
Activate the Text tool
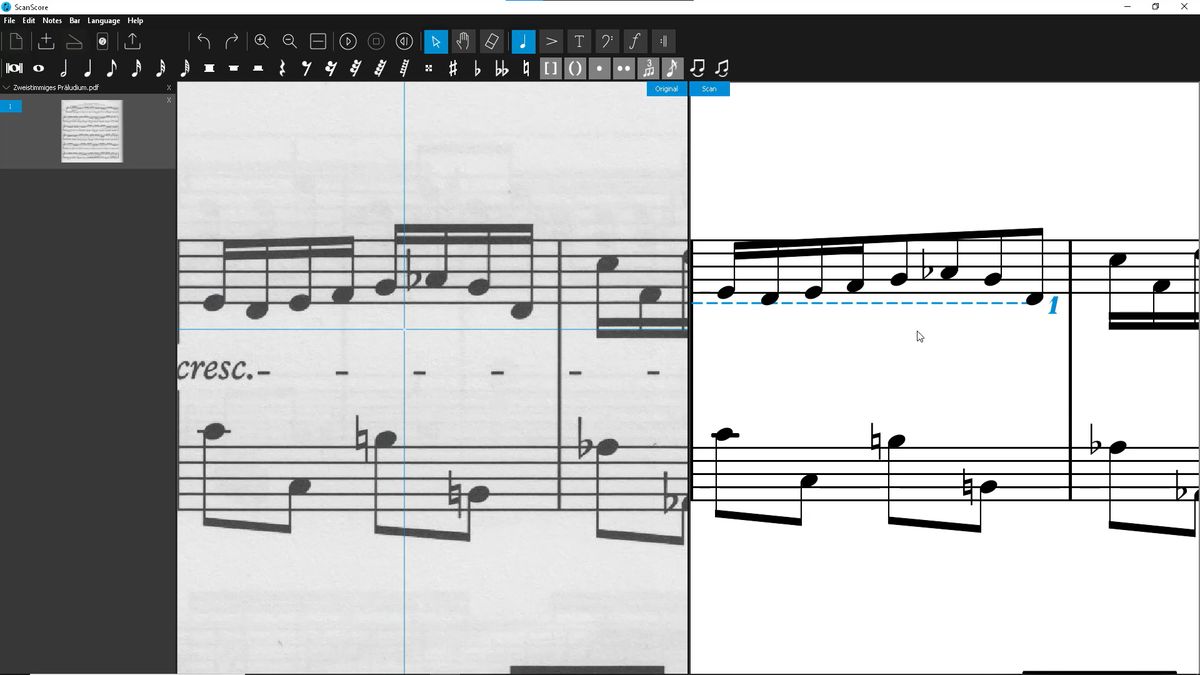click(580, 41)
